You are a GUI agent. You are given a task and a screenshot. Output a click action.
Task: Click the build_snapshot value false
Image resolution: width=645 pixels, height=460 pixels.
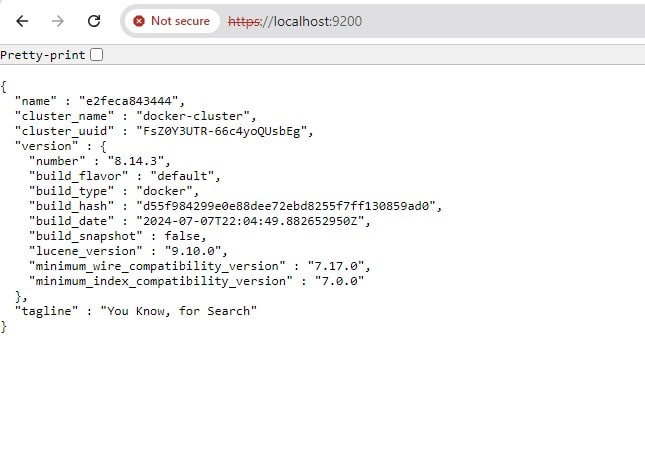(182, 236)
